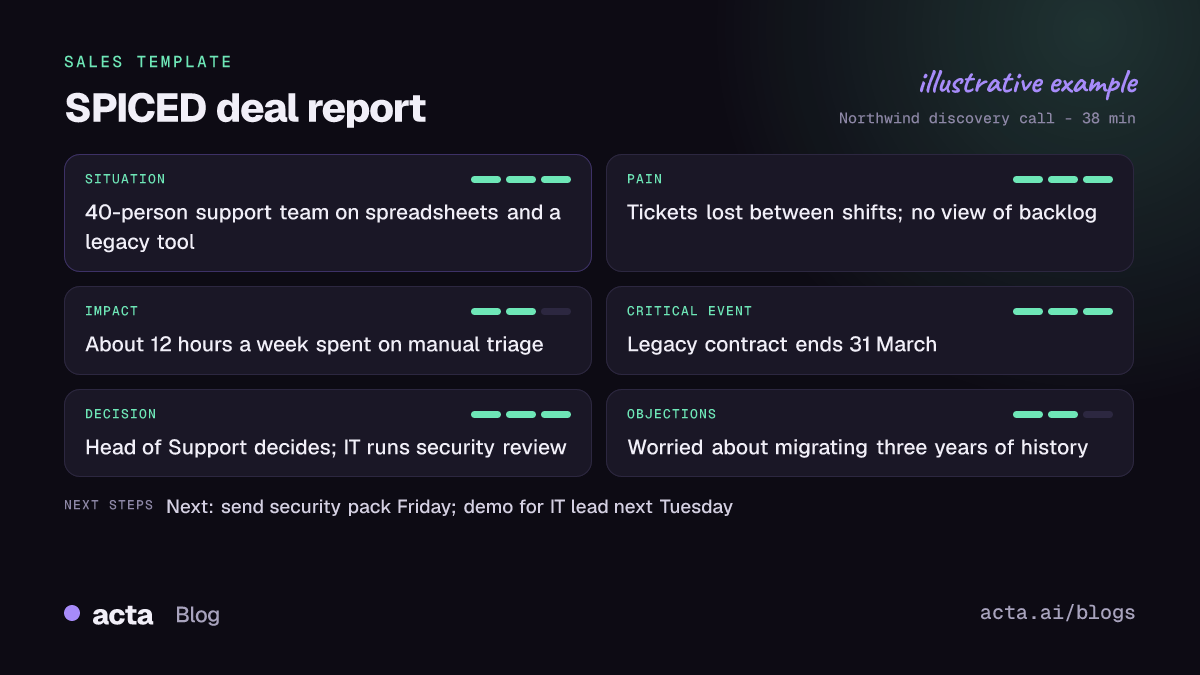This screenshot has width=1200, height=675.
Task: Select the Pain card
Action: [x=870, y=213]
